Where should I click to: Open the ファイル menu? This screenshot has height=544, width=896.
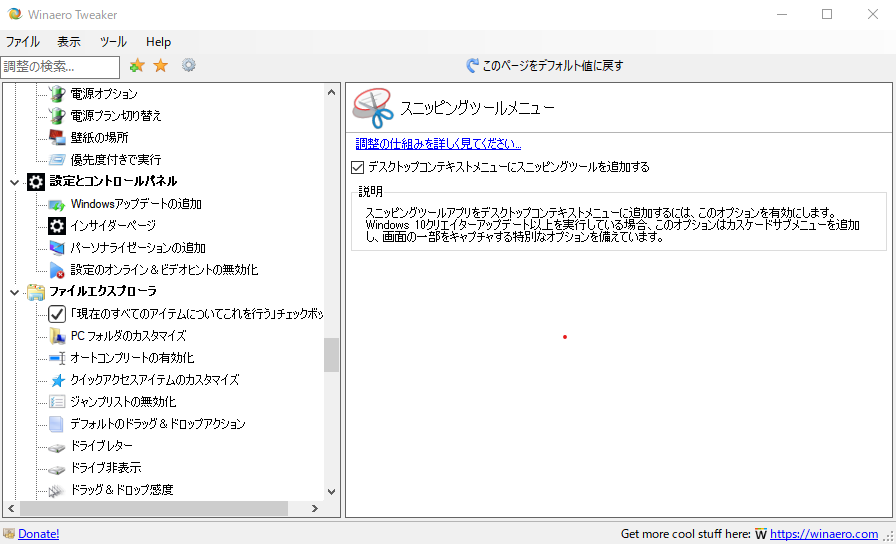pyautogui.click(x=23, y=42)
